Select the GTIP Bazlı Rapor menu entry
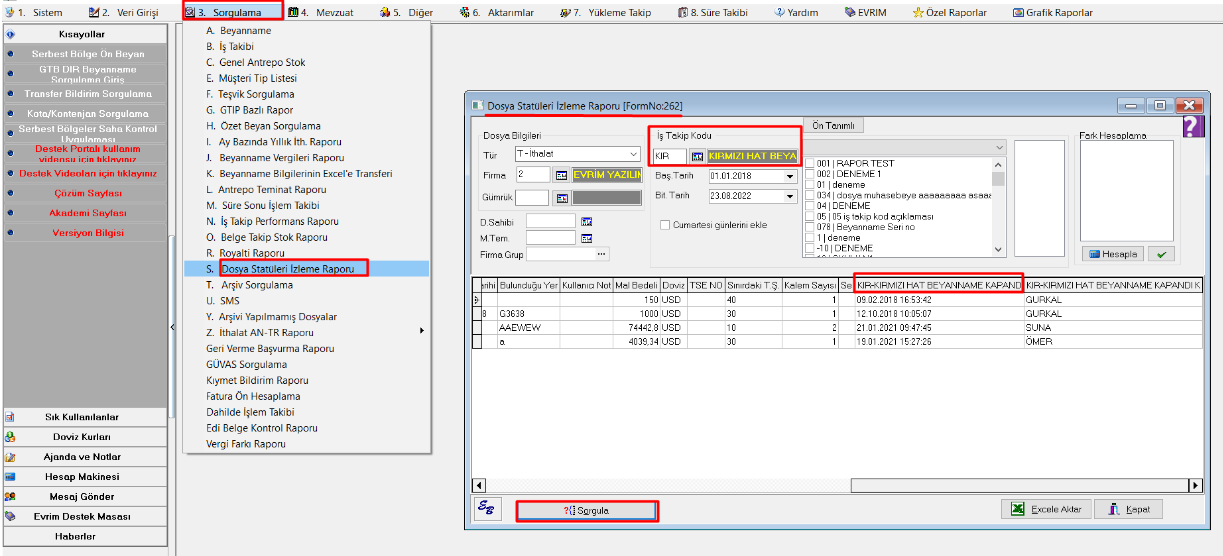 pyautogui.click(x=249, y=110)
